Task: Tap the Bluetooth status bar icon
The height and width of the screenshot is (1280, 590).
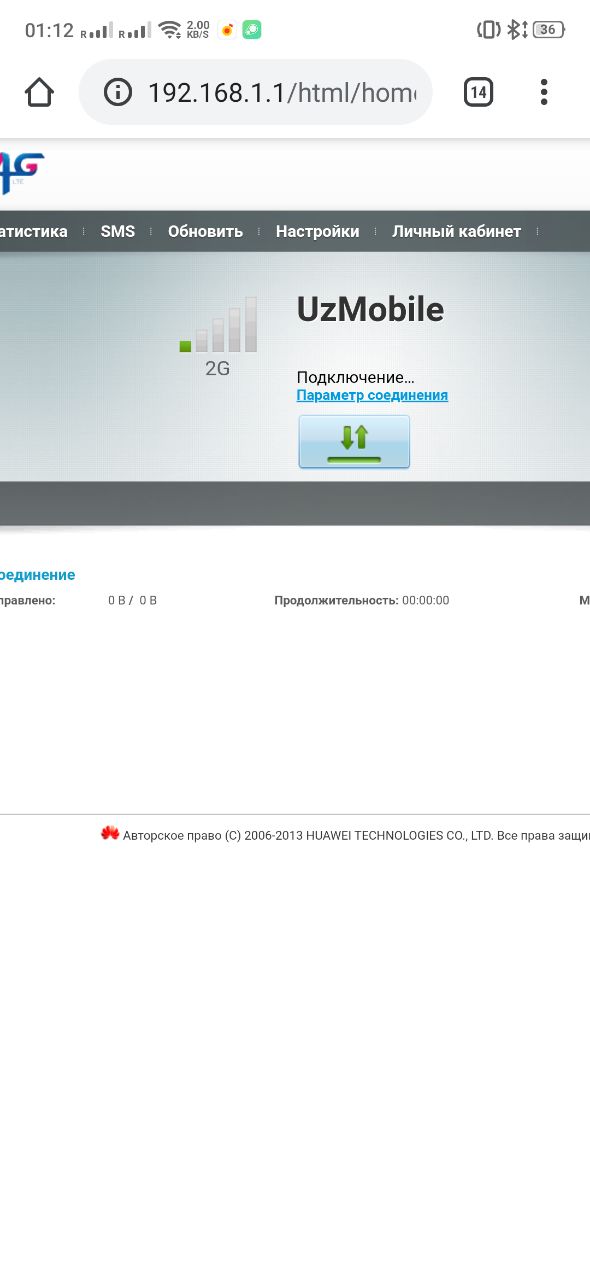Action: (515, 30)
